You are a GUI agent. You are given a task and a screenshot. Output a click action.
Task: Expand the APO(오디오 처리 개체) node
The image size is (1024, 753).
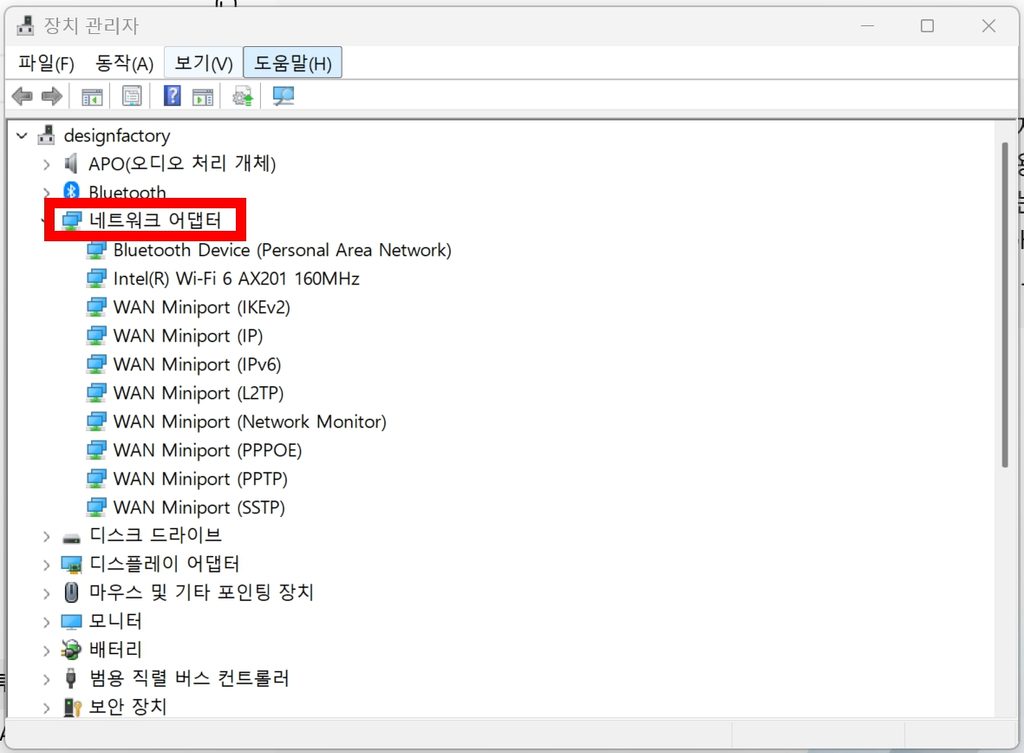pyautogui.click(x=46, y=164)
